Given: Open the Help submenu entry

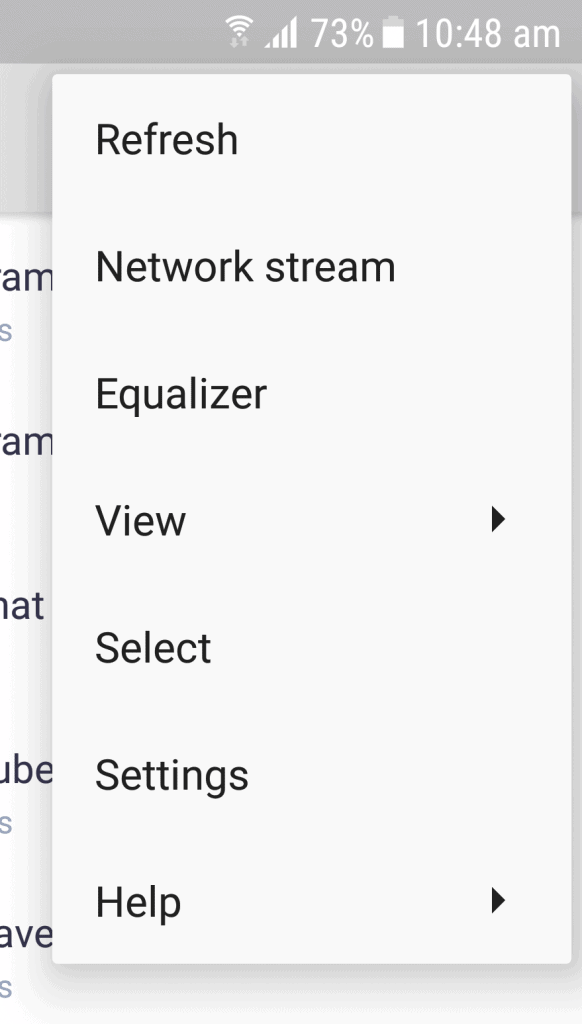Looking at the screenshot, I should 312,901.
